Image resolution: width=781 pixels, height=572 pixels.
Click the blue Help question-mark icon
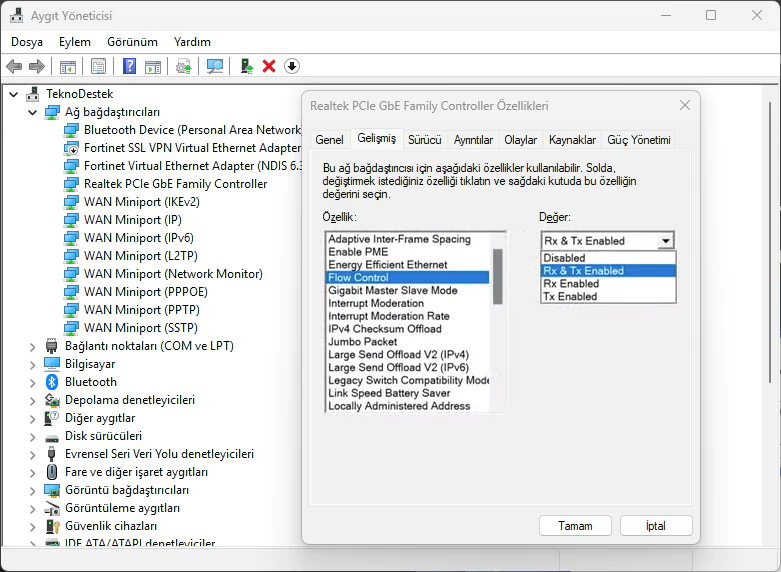[130, 66]
